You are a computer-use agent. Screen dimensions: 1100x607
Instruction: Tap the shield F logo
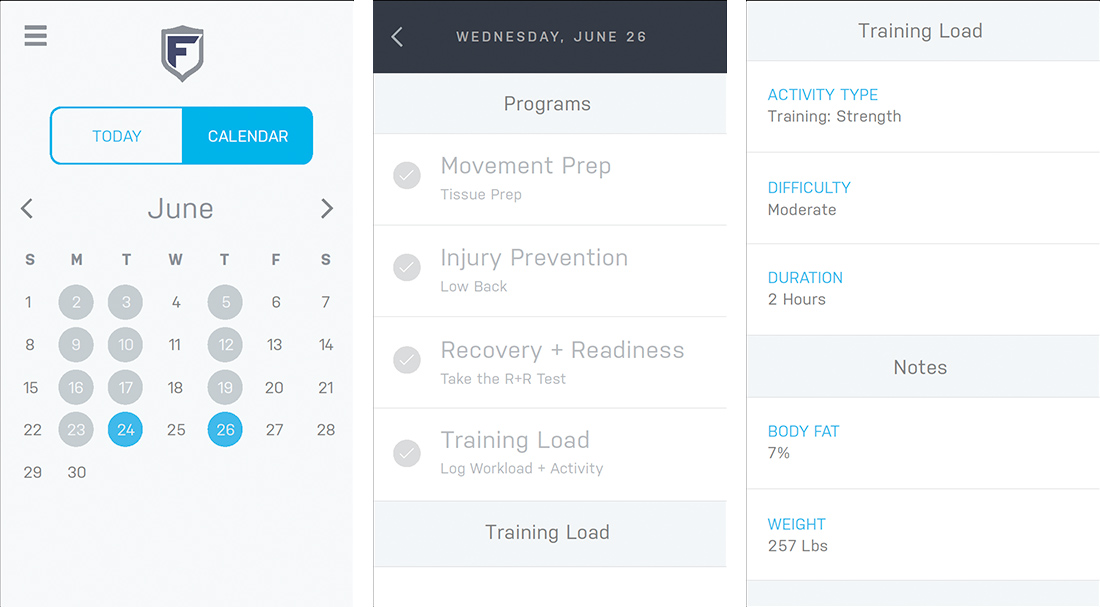pyautogui.click(x=182, y=53)
